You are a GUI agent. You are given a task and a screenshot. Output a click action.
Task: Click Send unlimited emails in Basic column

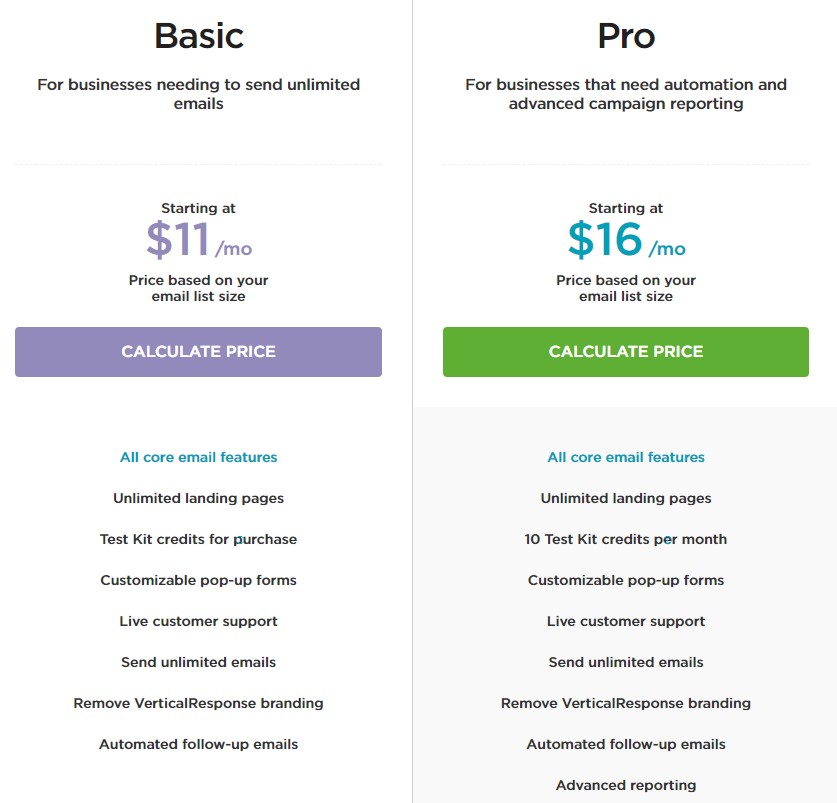point(199,662)
